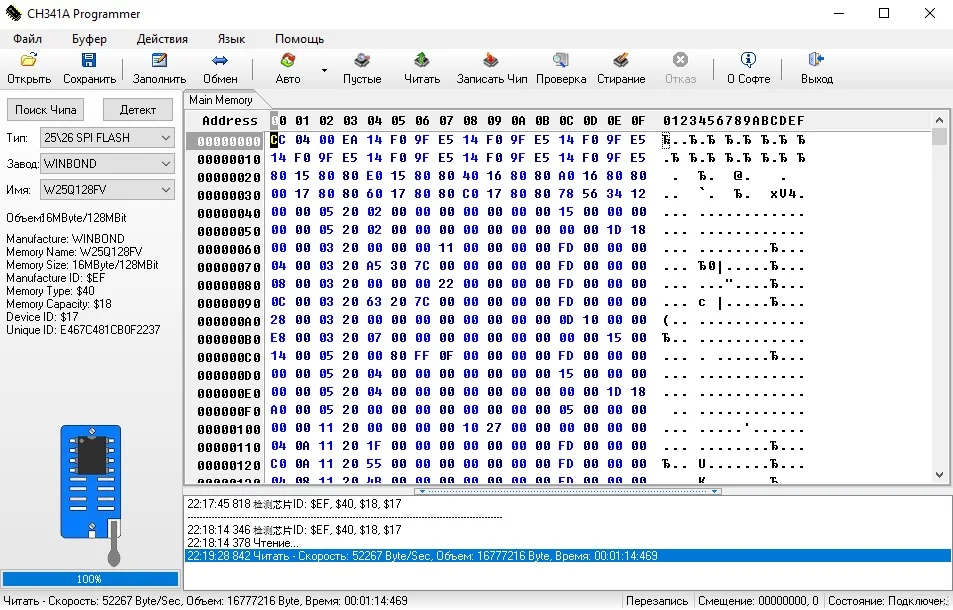Click the highlighted first byte in row 00000000
The height and width of the screenshot is (610, 953).
pyautogui.click(x=278, y=140)
